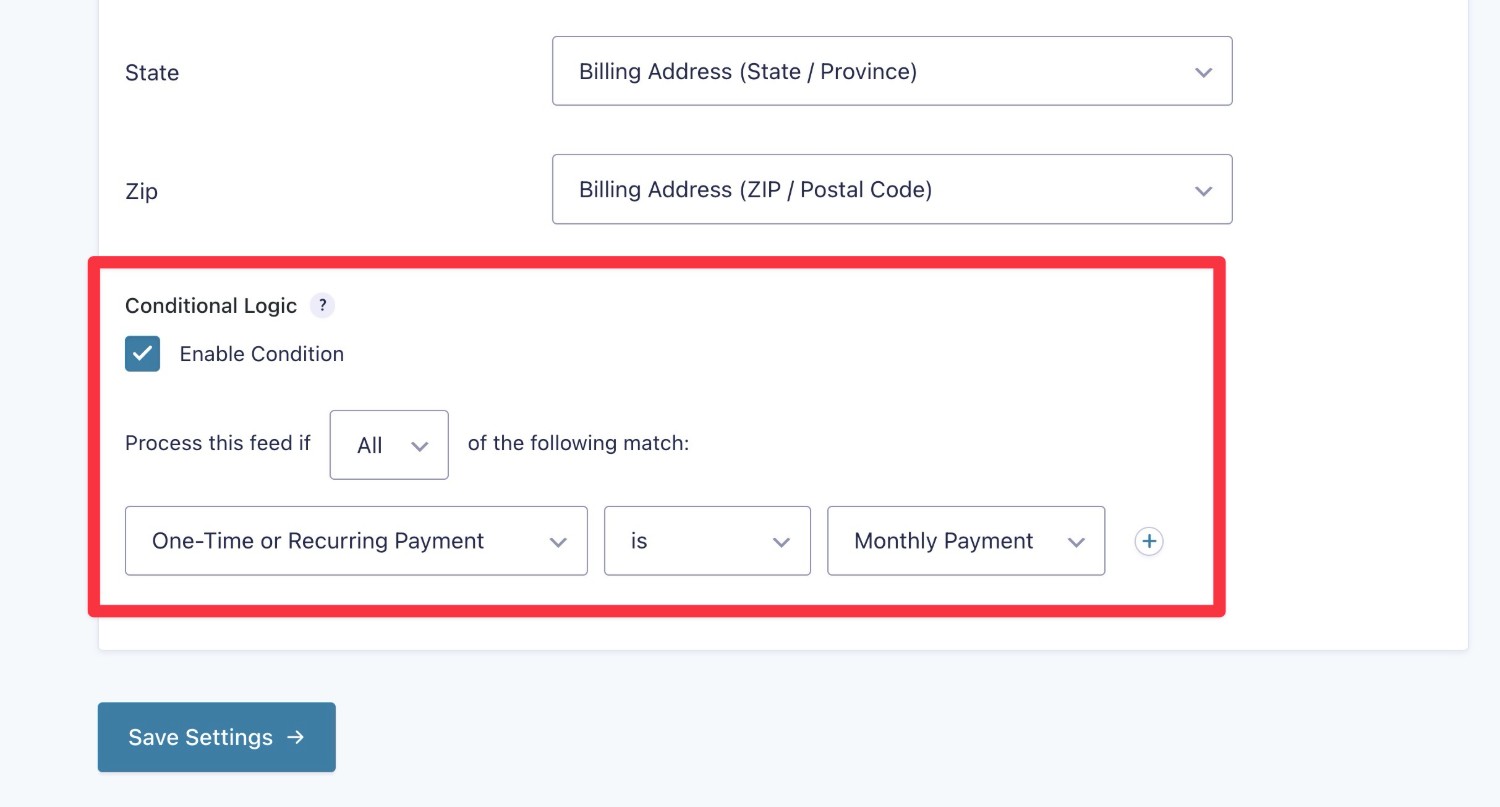Click the arrow icon in Save Settings

[x=295, y=737]
